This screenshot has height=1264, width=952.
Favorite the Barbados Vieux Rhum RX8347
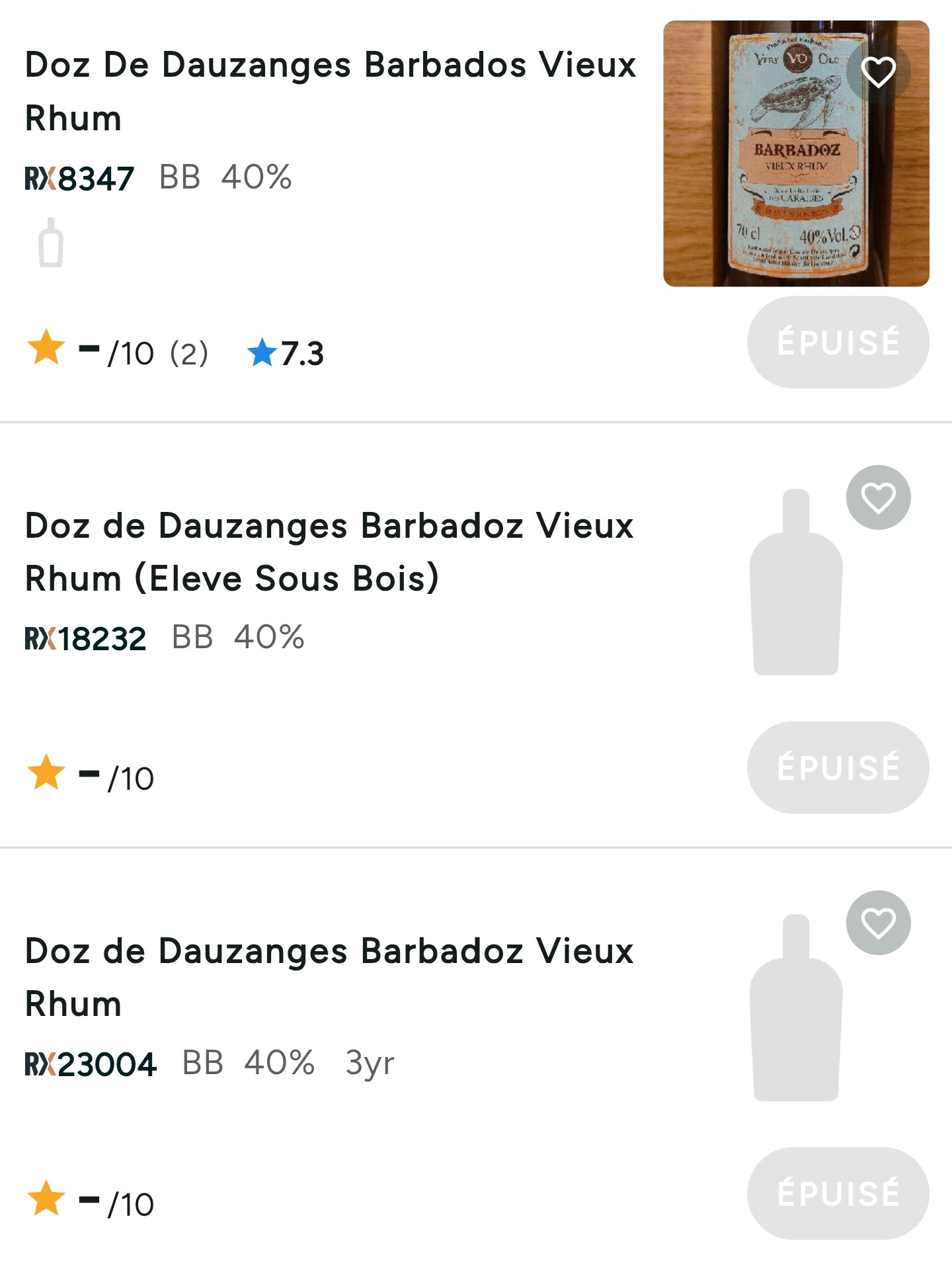point(878,71)
